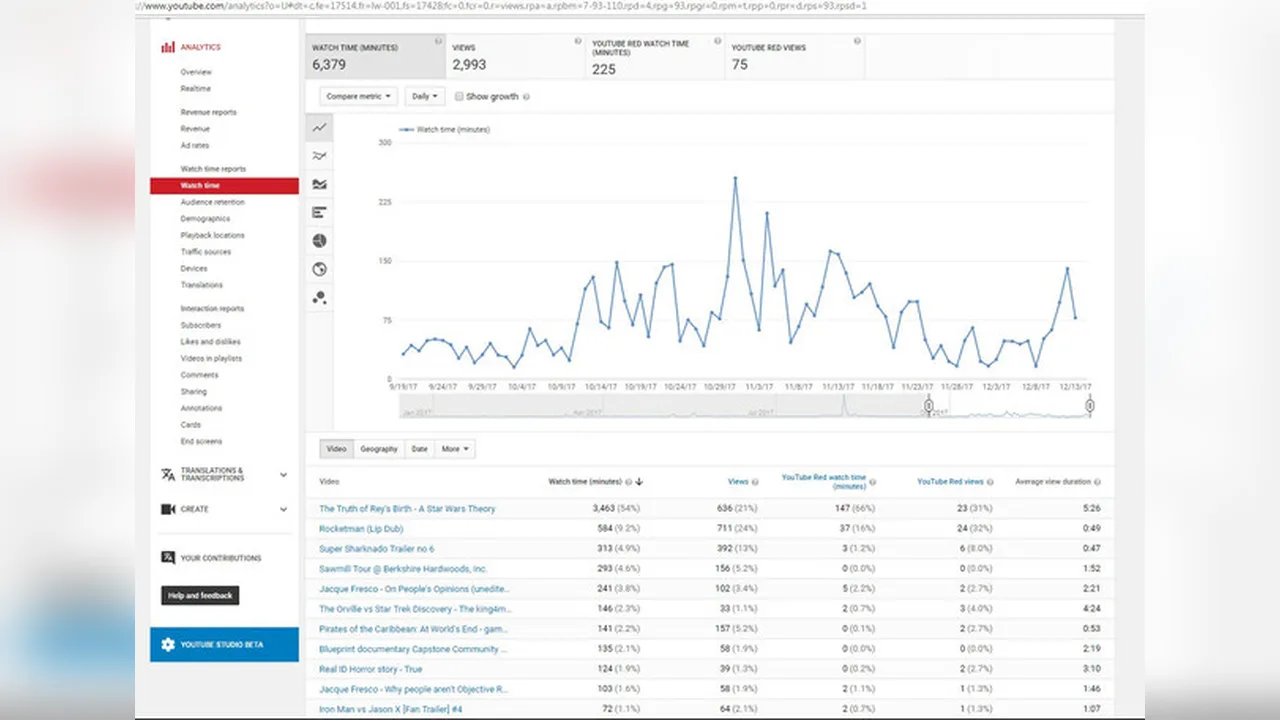Open the Daily interval dropdown
The width and height of the screenshot is (1280, 720).
pos(425,97)
